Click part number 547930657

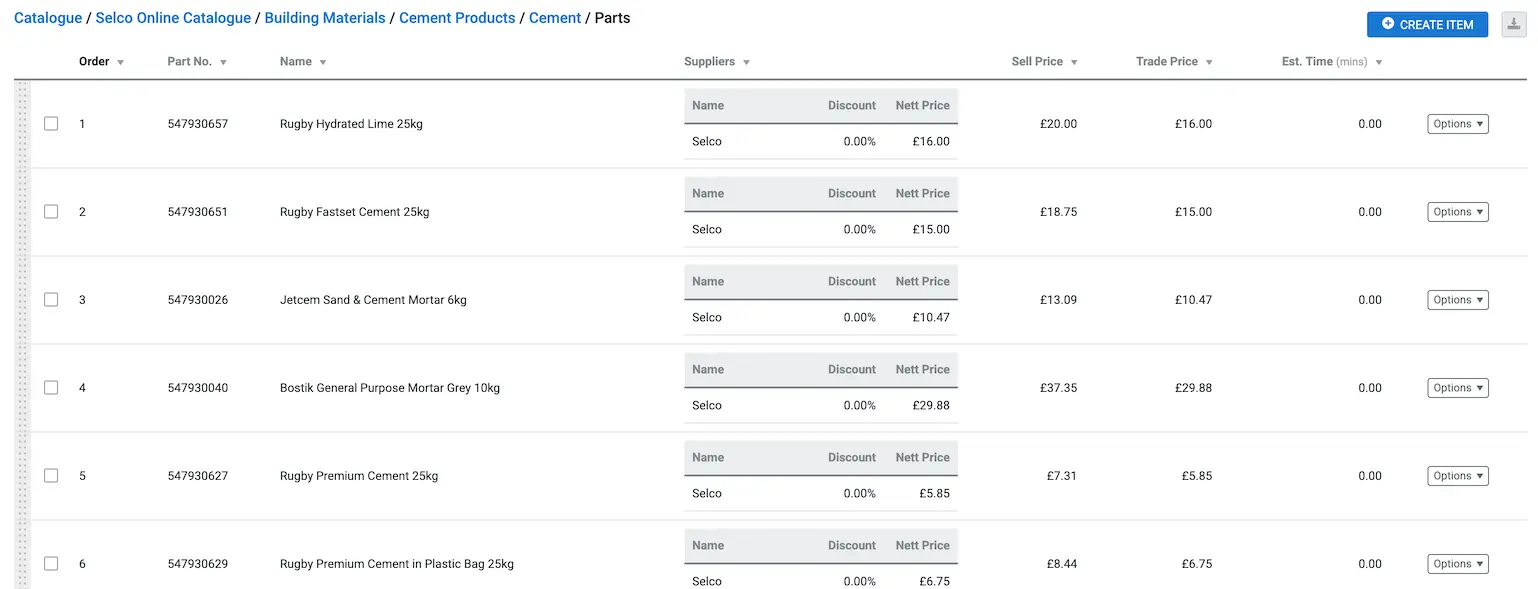tap(198, 124)
